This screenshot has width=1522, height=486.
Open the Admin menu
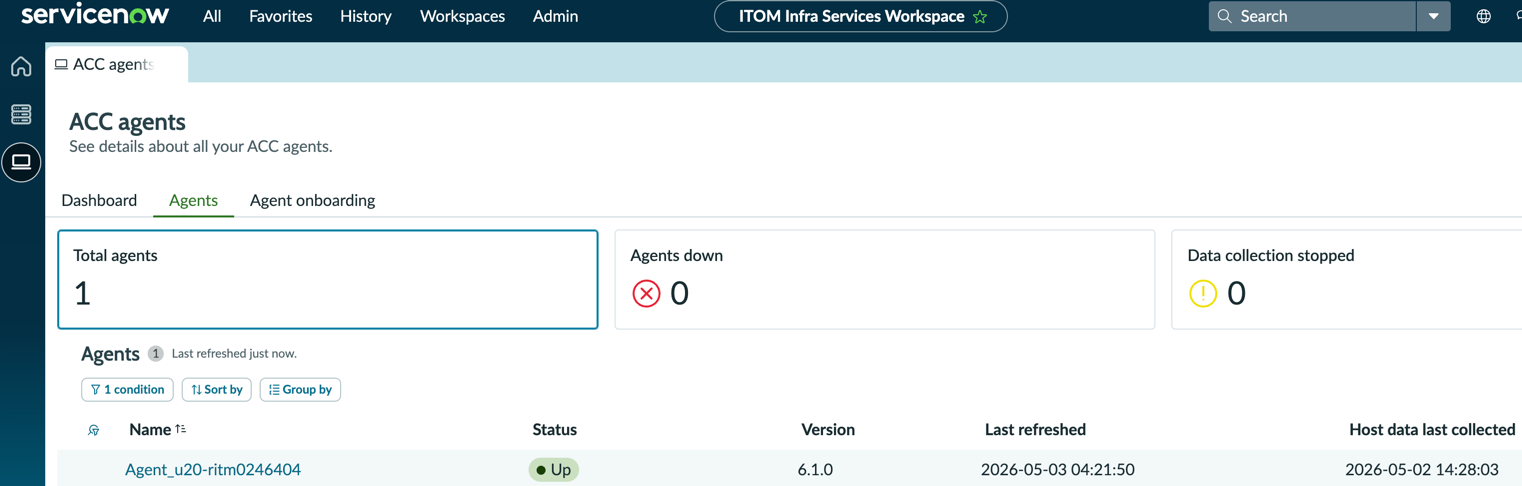pyautogui.click(x=555, y=16)
